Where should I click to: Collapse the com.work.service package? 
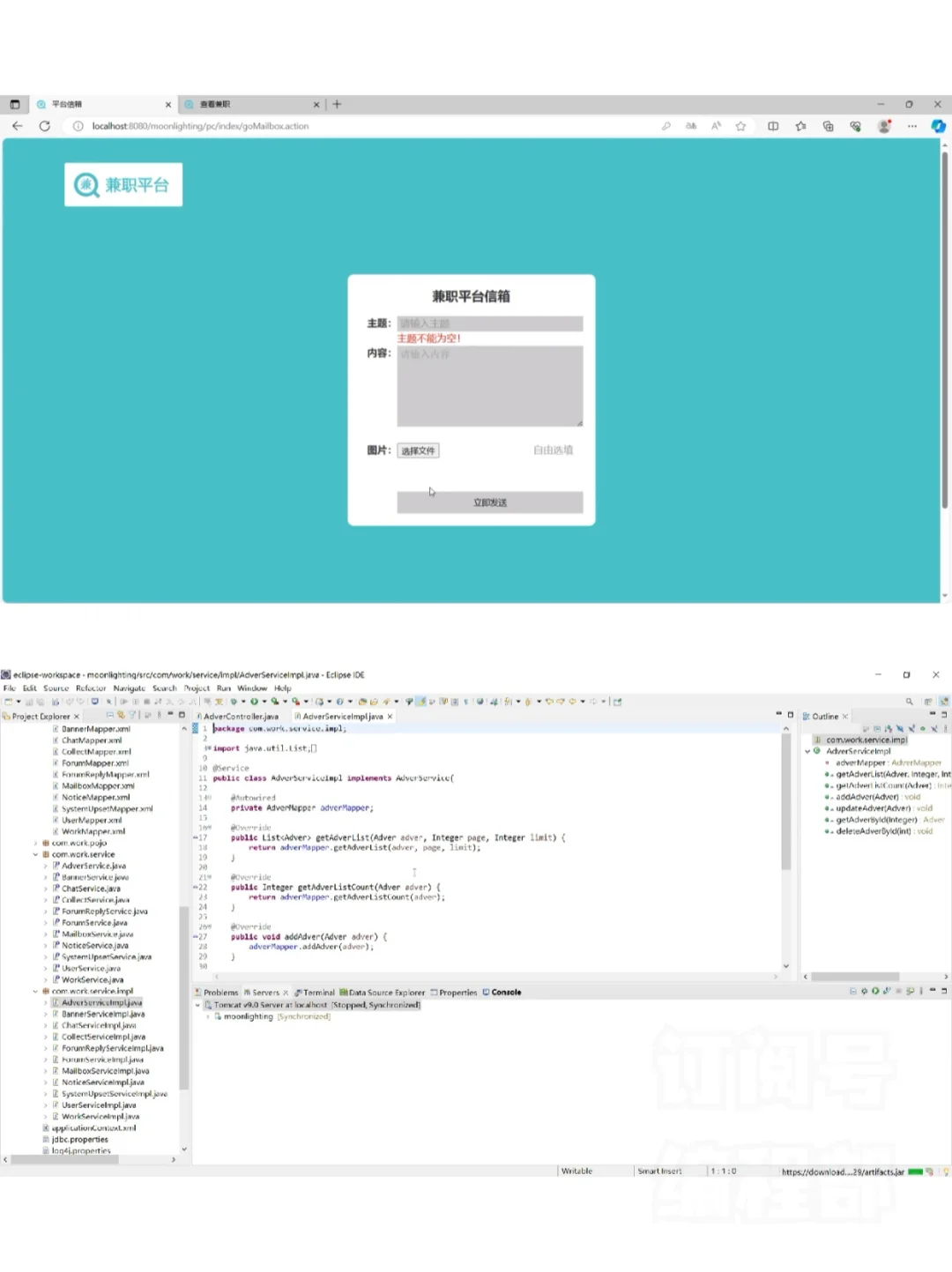pyautogui.click(x=36, y=854)
